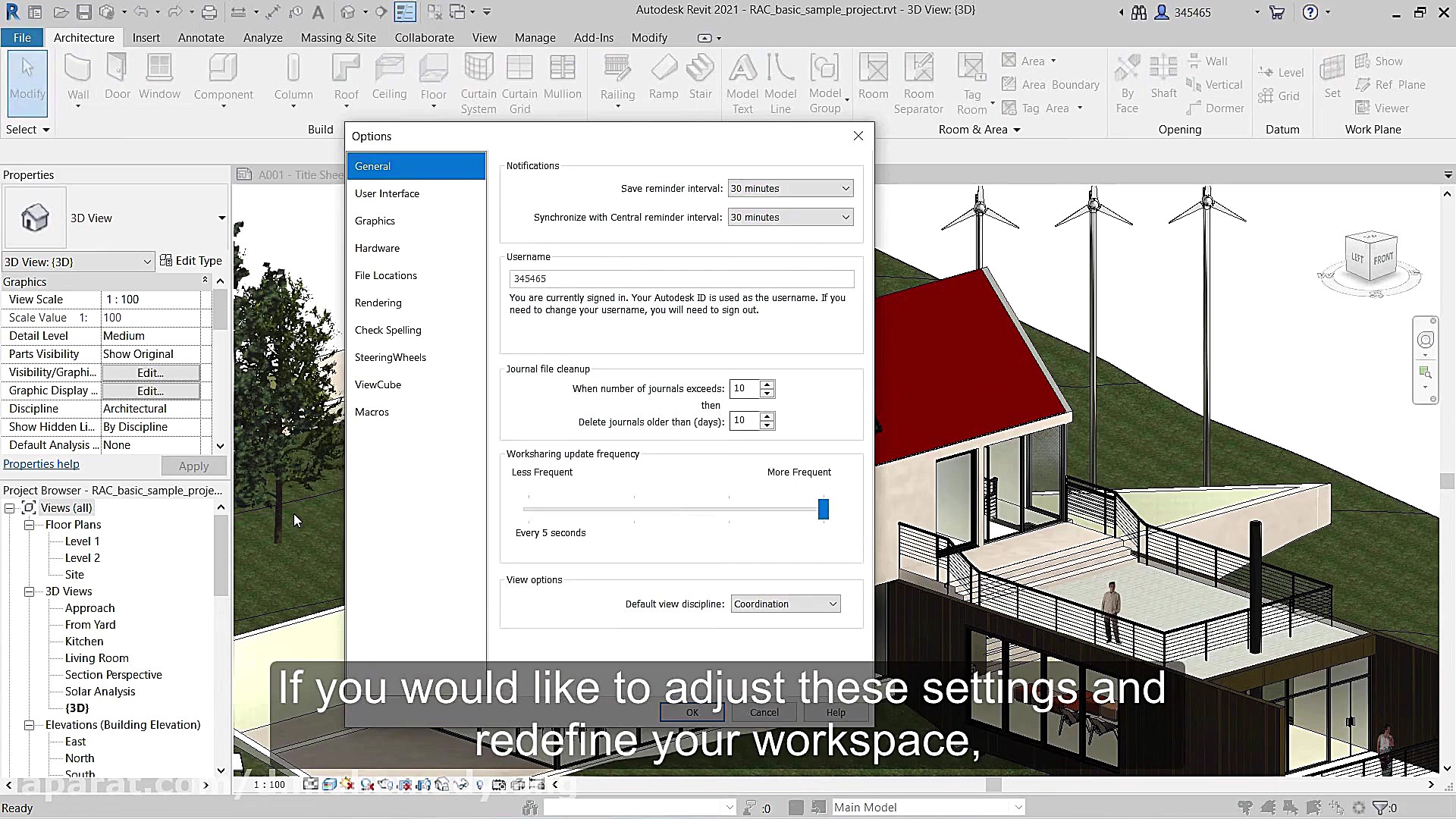Click Edit for Visibility/Graphics overrides
The width and height of the screenshot is (1456, 819).
[x=151, y=372]
